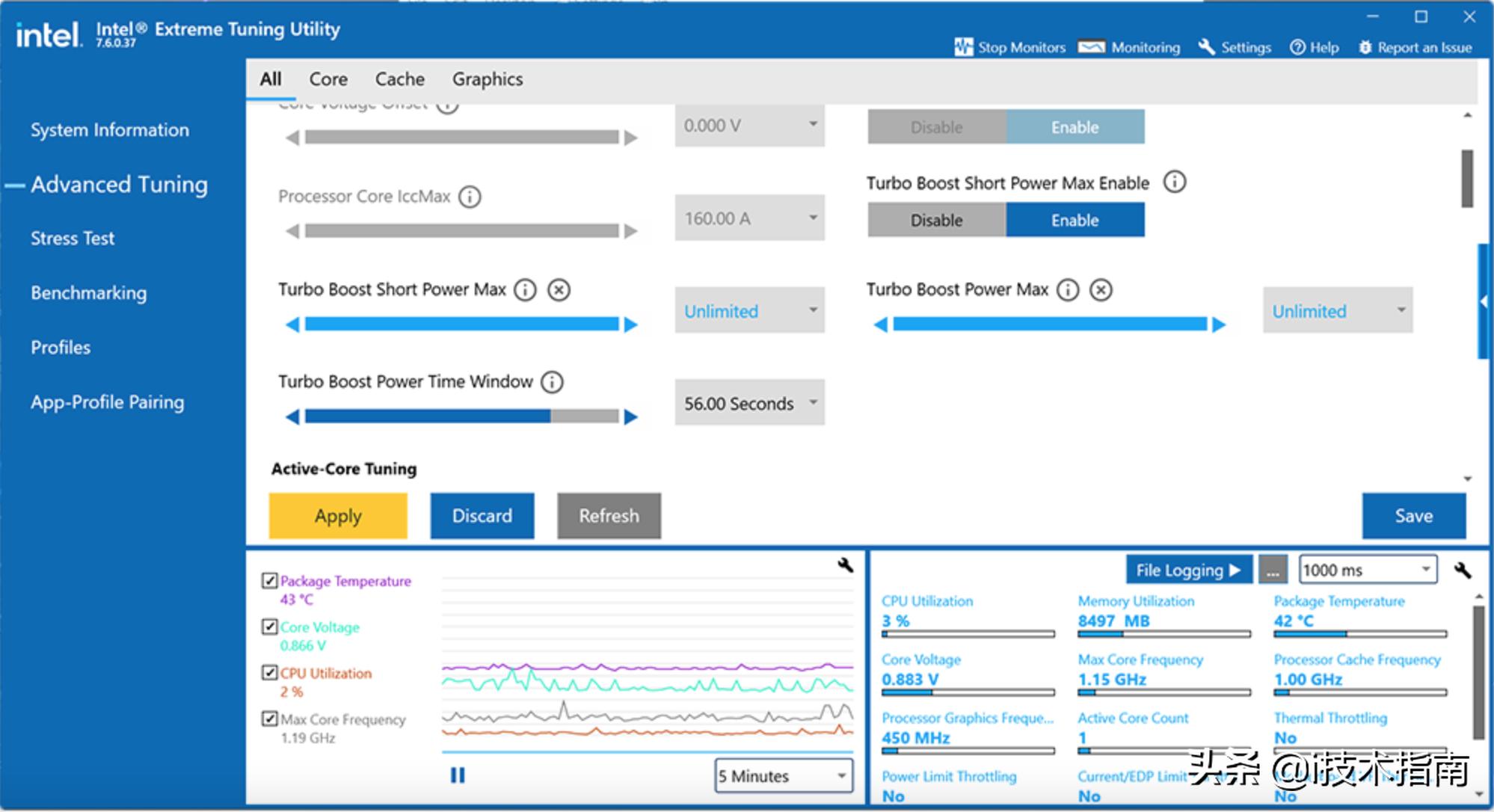This screenshot has width=1494, height=812.
Task: Click reset X icon beside Turbo Boost Power Max
Action: 1101,290
